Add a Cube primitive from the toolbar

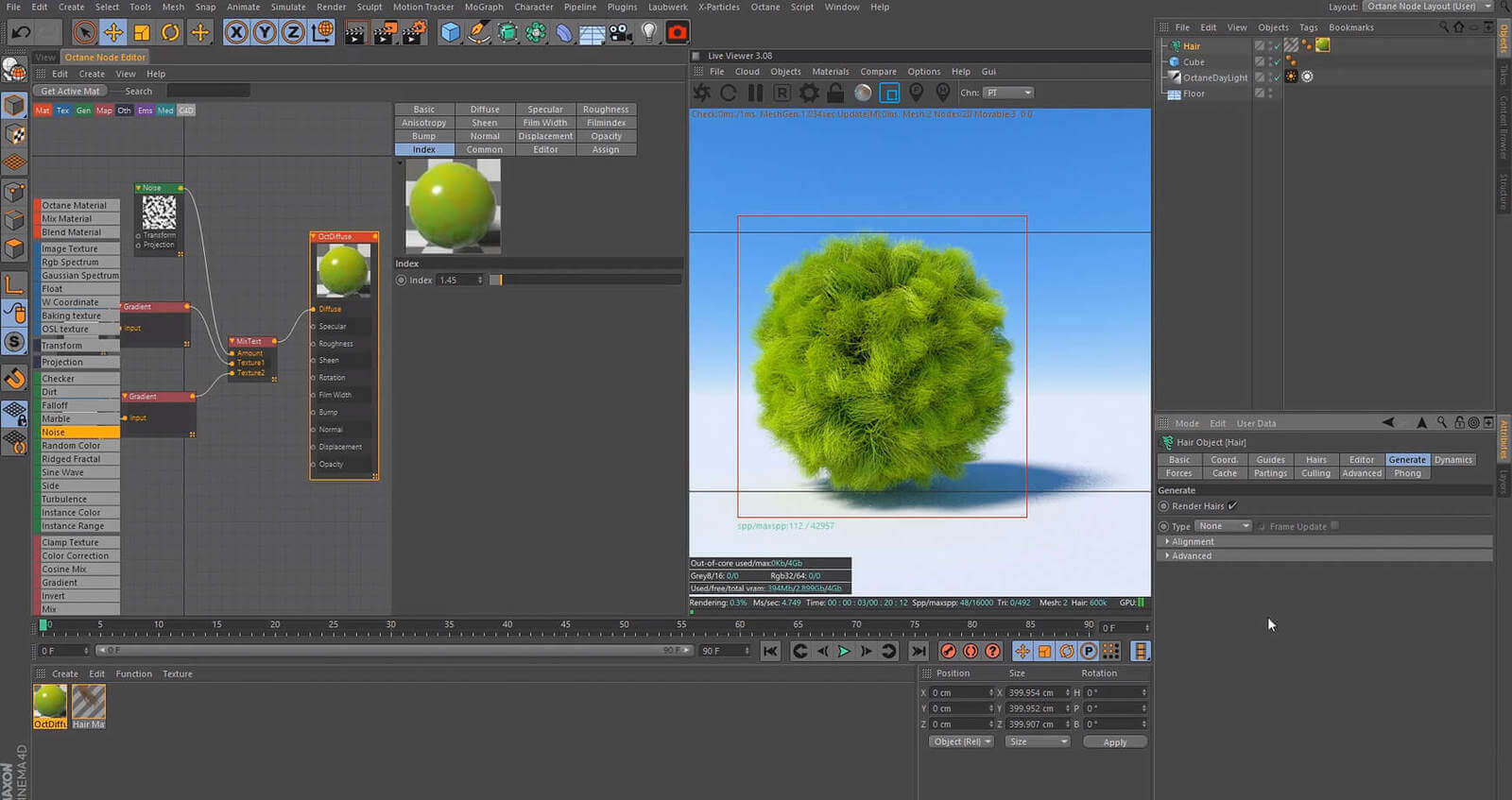[x=451, y=33]
